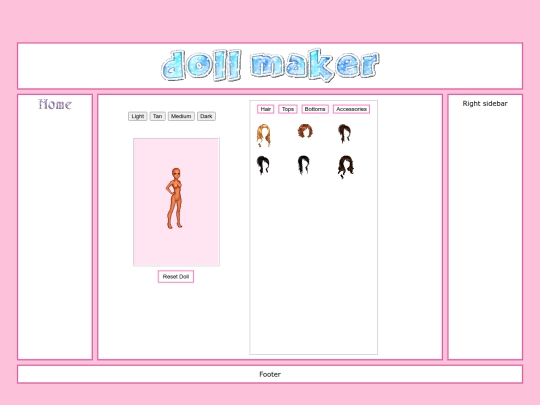Open the Accessories tab

click(351, 109)
